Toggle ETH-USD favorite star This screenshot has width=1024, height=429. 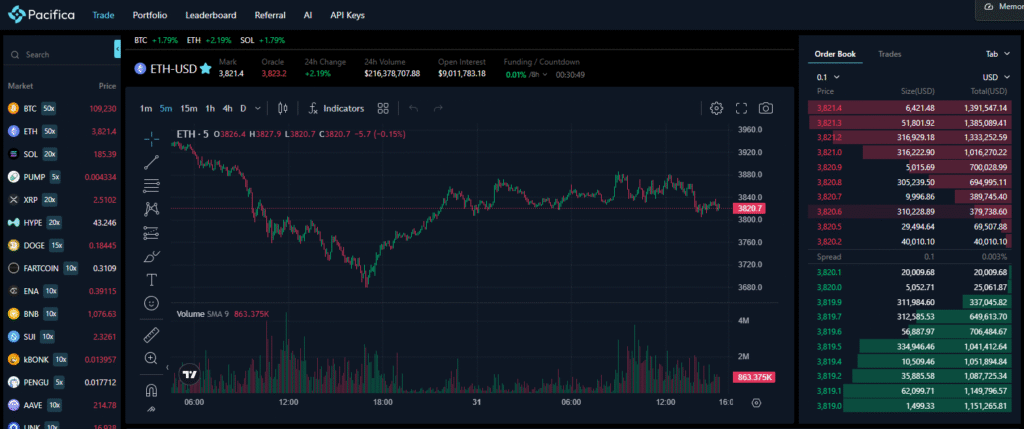tap(205, 69)
